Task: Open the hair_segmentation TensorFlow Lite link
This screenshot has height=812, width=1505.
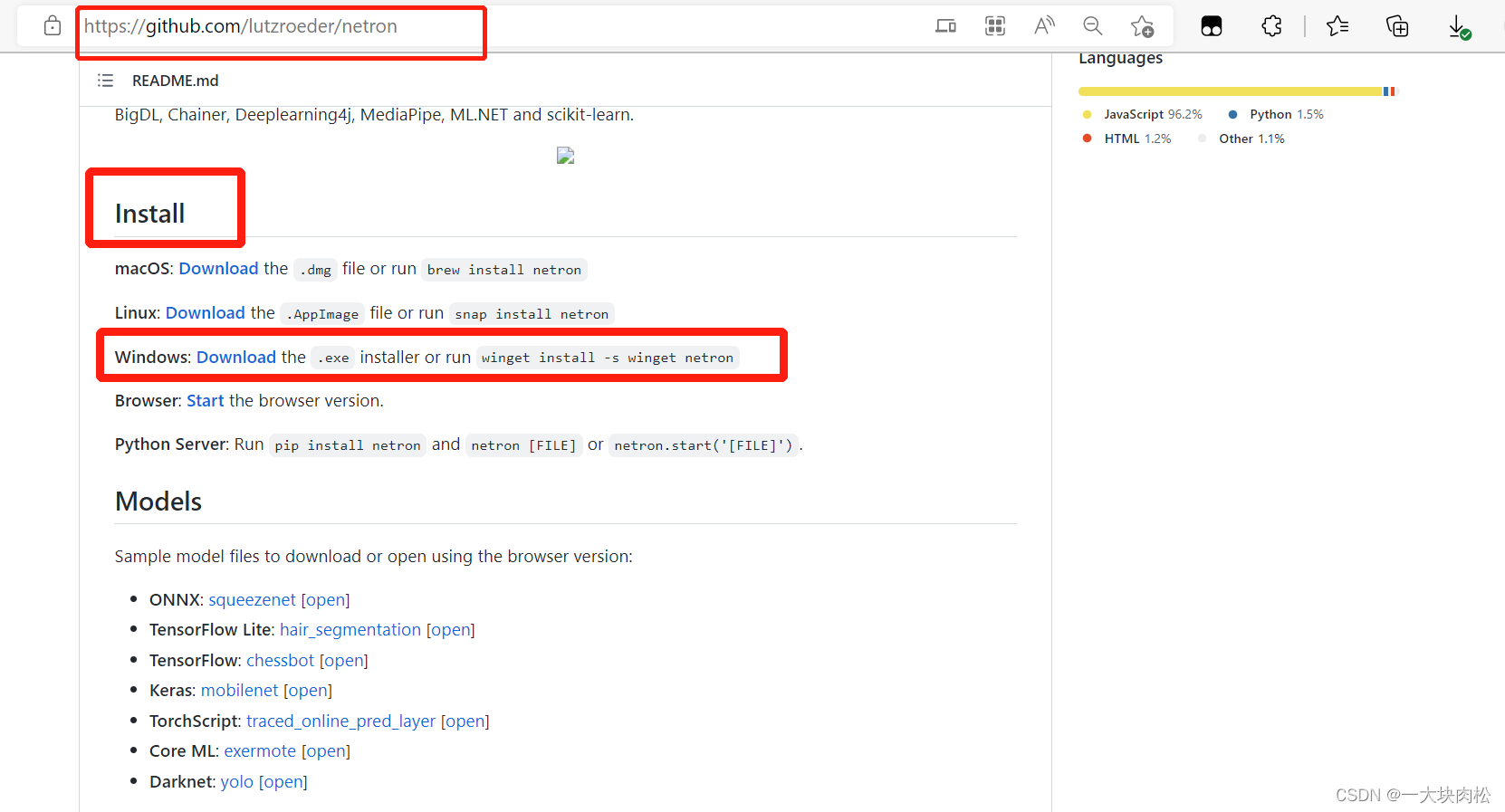Action: [350, 630]
